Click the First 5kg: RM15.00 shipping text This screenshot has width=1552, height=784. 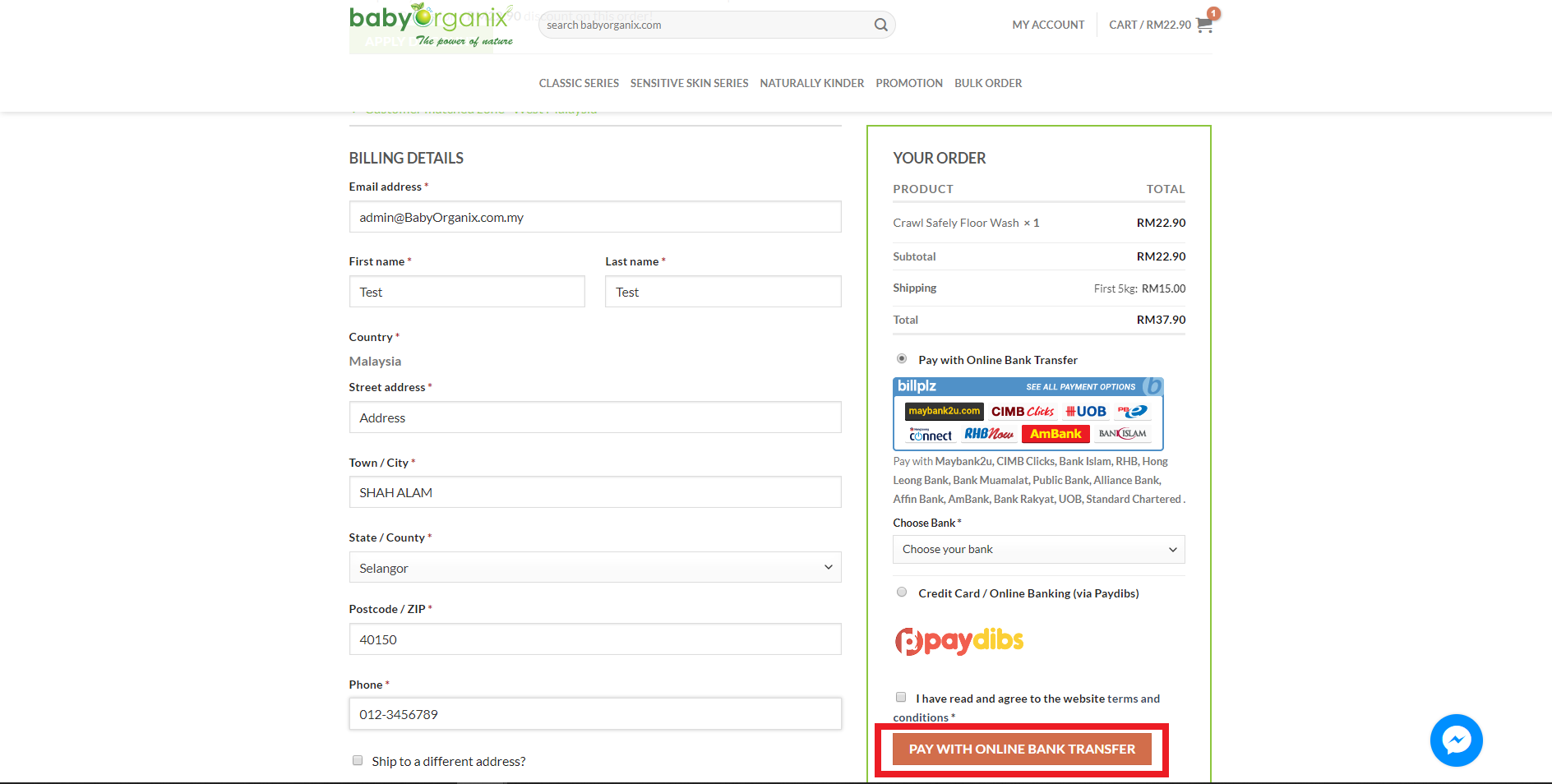(x=1139, y=288)
